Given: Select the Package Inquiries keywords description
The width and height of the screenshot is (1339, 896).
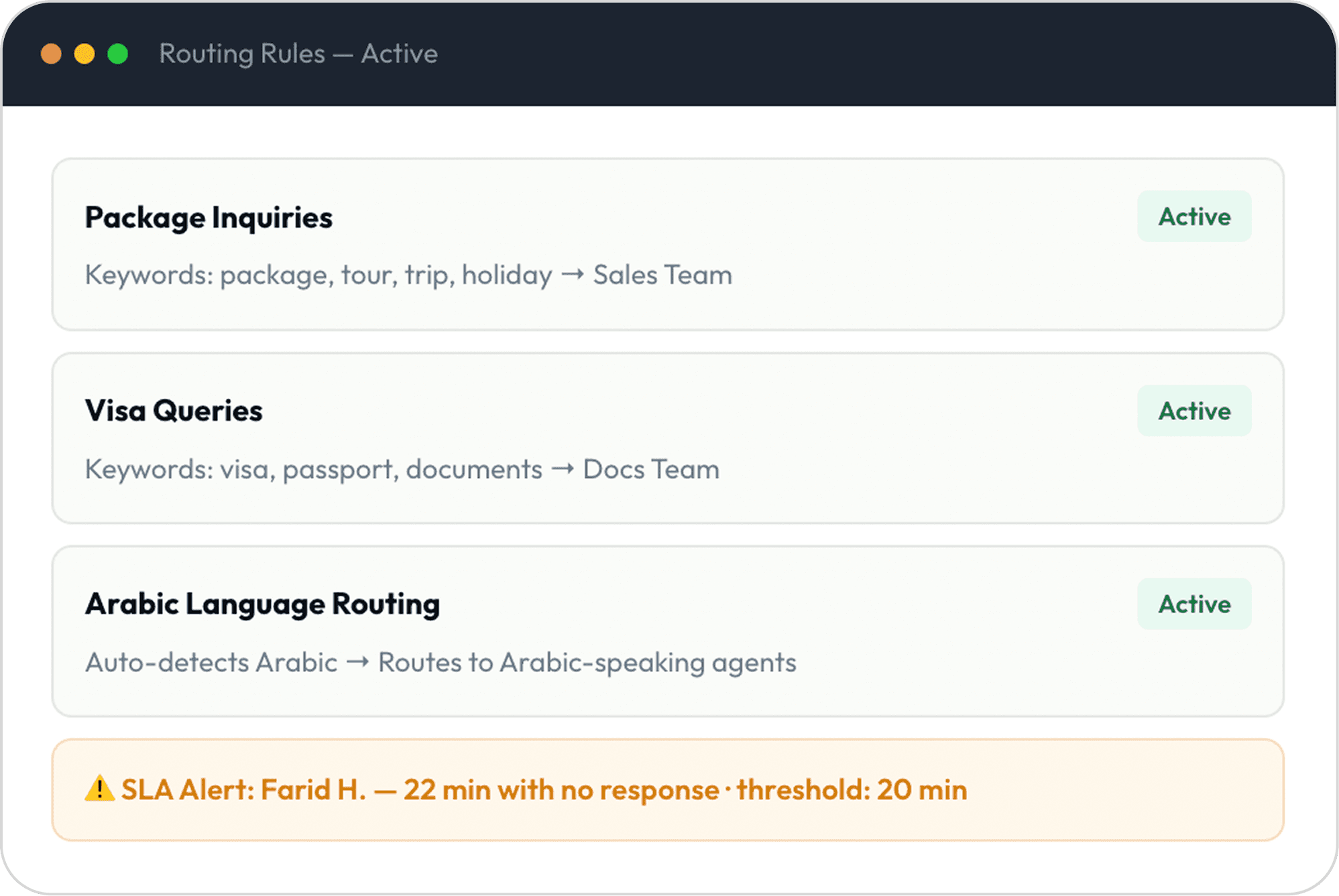Looking at the screenshot, I should pyautogui.click(x=408, y=275).
